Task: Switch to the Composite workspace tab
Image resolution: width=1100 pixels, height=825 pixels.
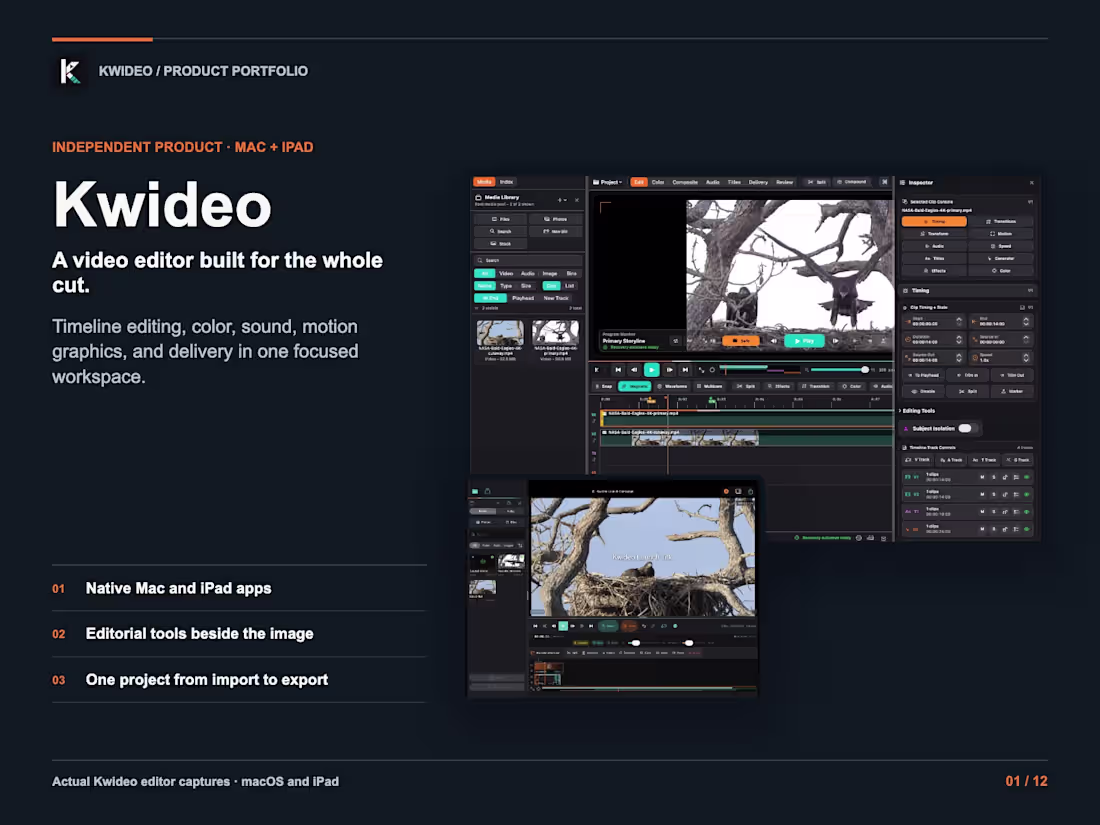Action: (685, 182)
